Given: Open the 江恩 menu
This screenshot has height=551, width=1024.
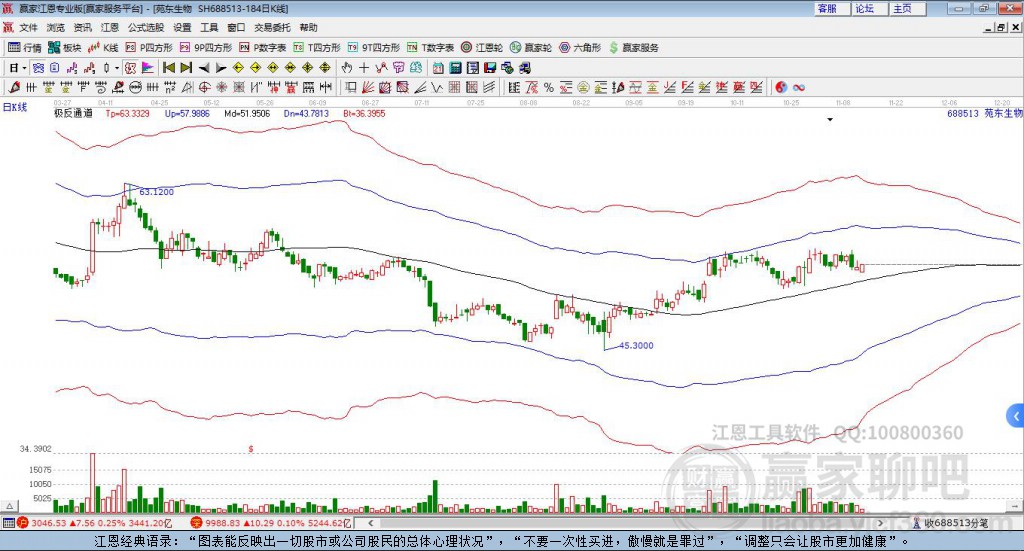Looking at the screenshot, I should tap(110, 27).
